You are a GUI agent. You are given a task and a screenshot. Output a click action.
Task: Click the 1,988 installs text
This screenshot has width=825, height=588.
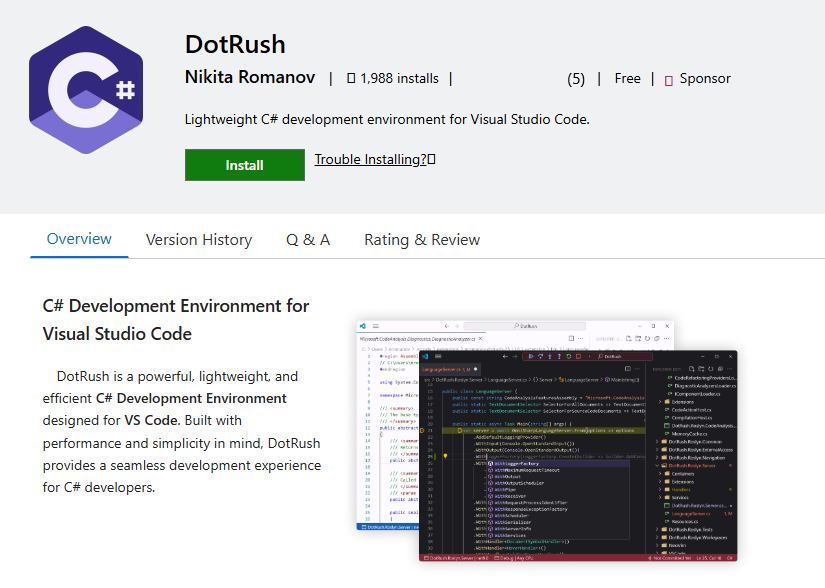pyautogui.click(x=399, y=78)
